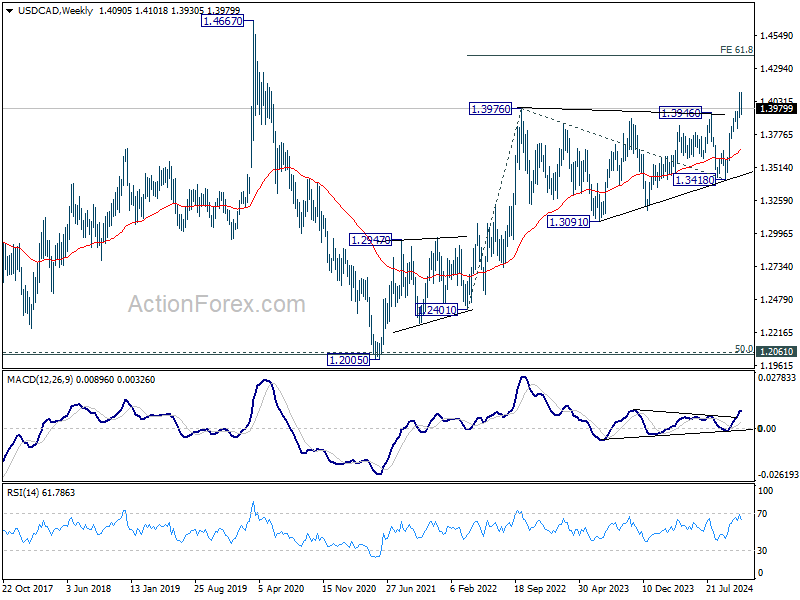Click the 1.24010 price label

click(436, 310)
